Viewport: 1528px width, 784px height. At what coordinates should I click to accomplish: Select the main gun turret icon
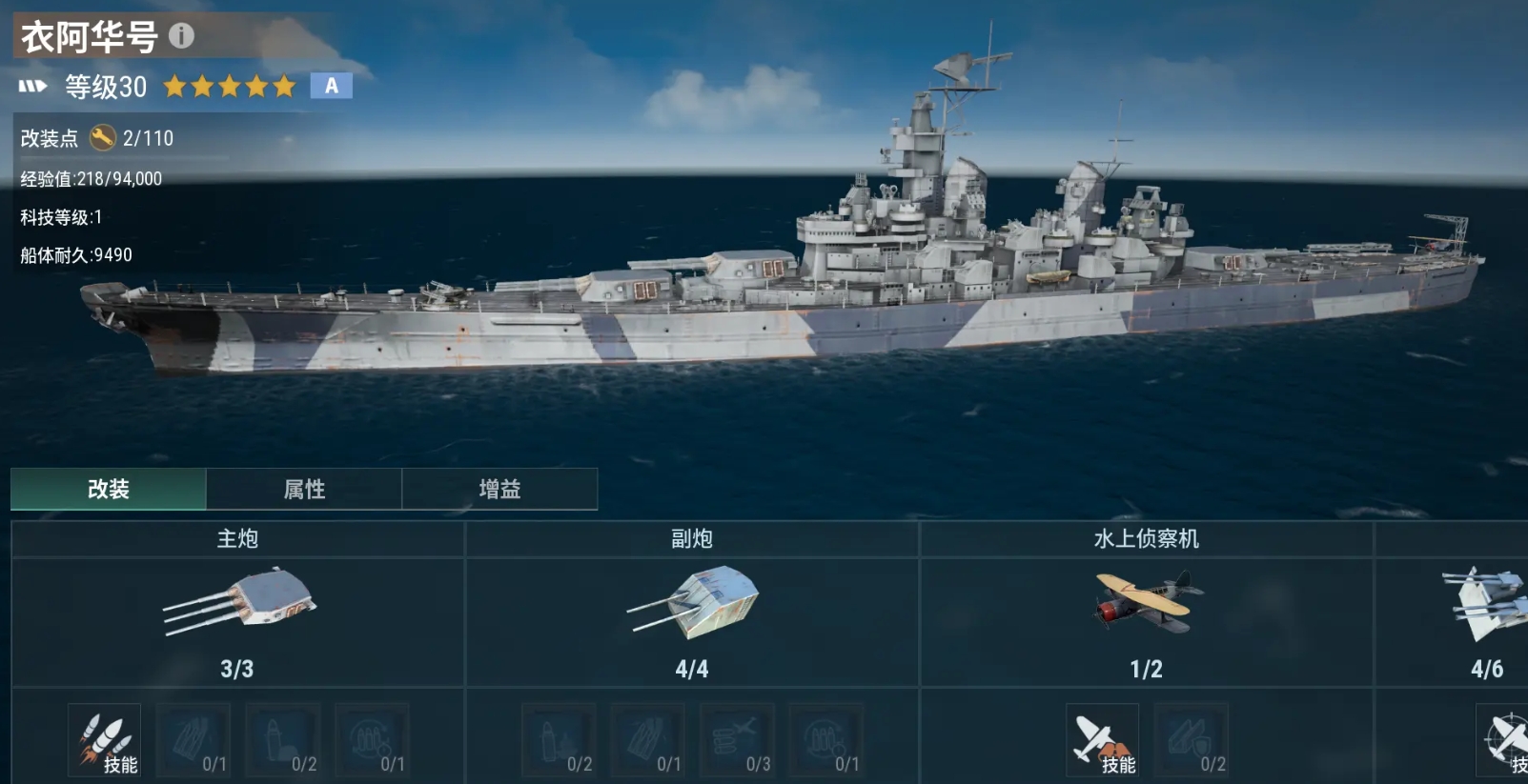pos(239,601)
